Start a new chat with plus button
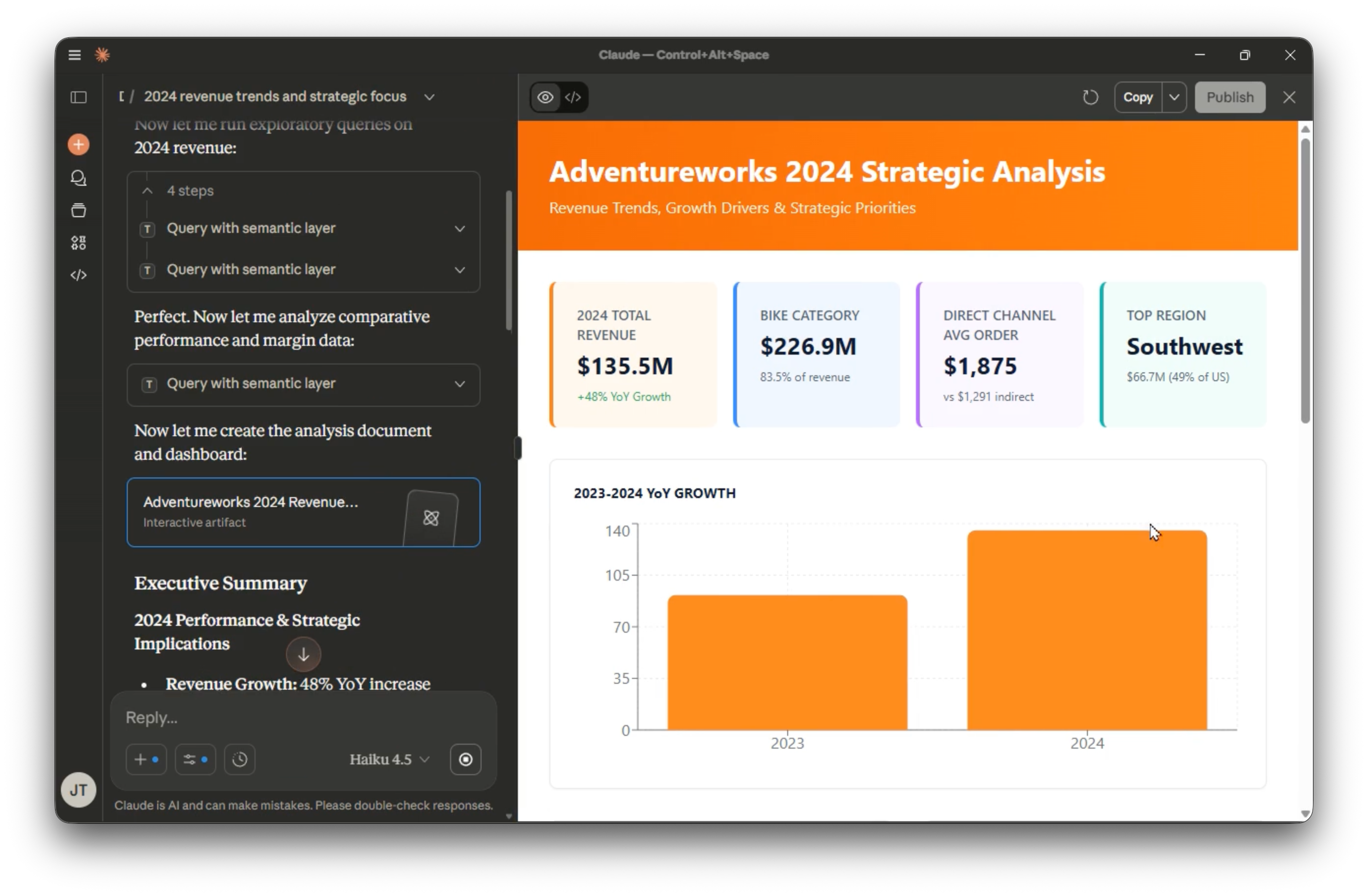Screen dimensions: 1368x896 pyautogui.click(x=79, y=144)
